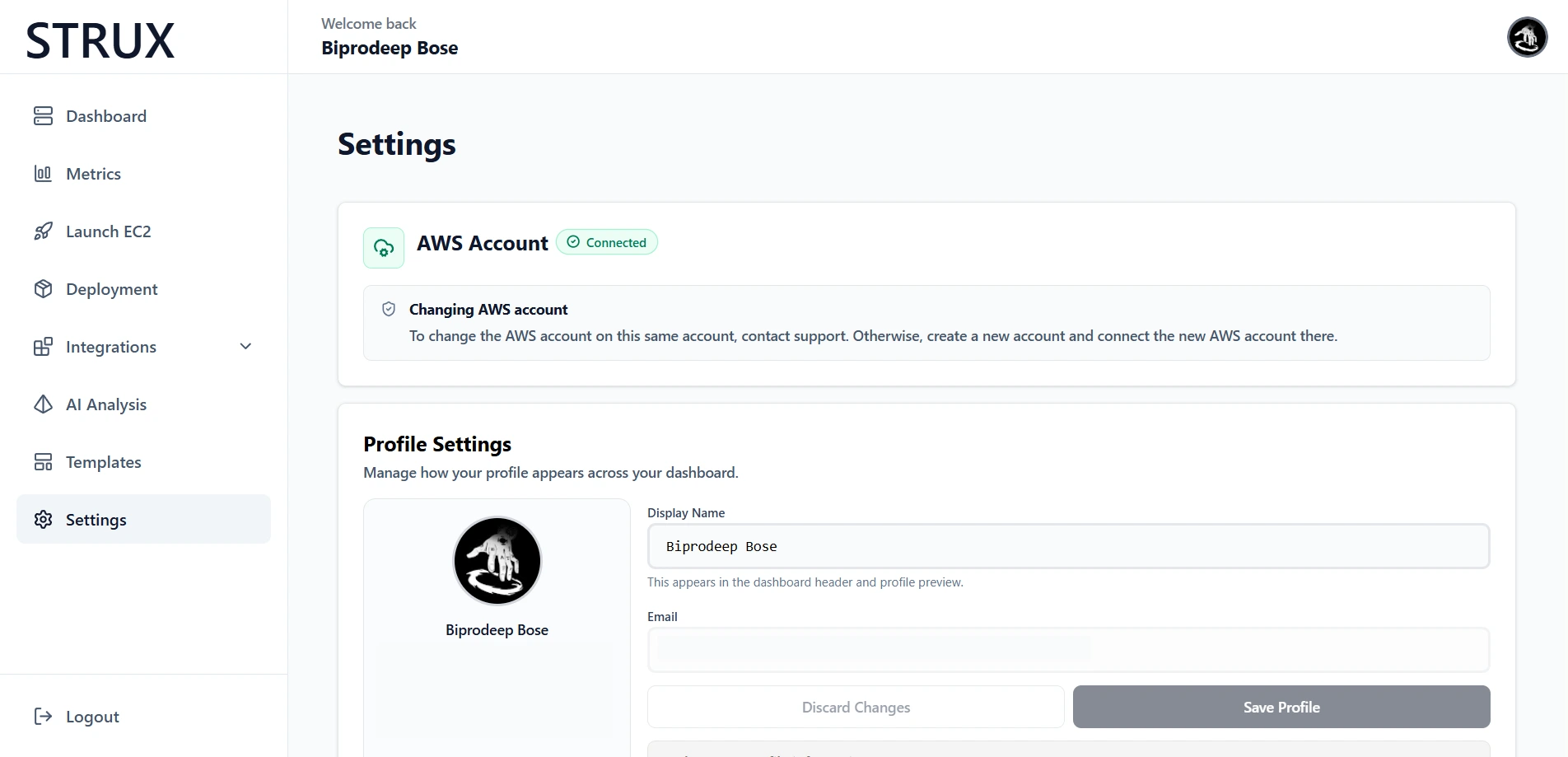Log out using the Logout link

[x=92, y=717]
